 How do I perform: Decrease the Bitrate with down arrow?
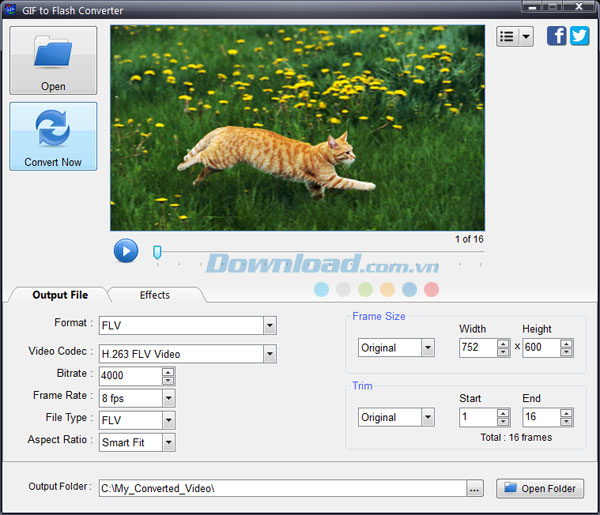168,380
